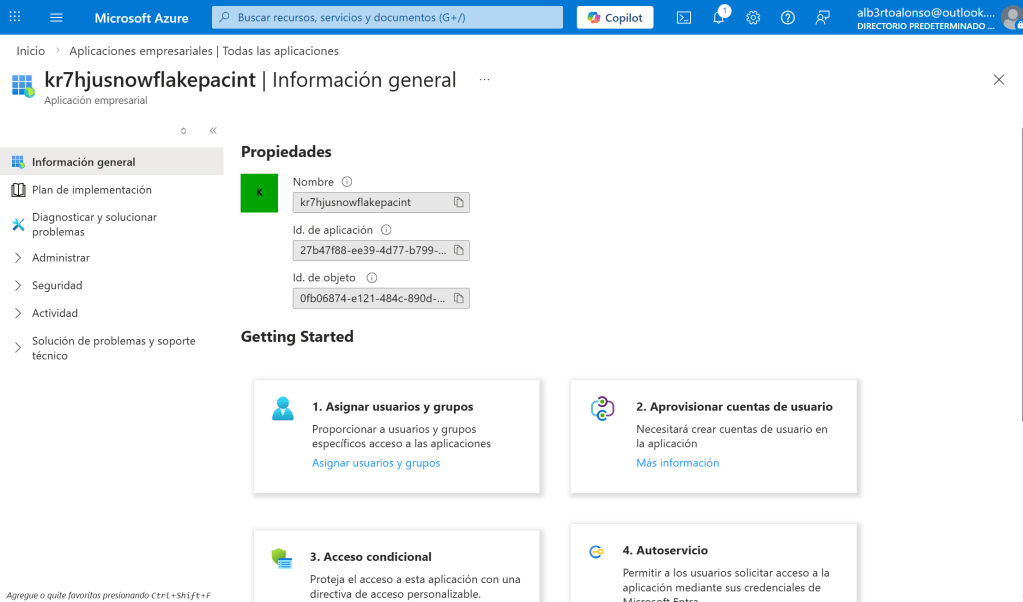
Task: Launch the Copilot button
Action: 615,18
